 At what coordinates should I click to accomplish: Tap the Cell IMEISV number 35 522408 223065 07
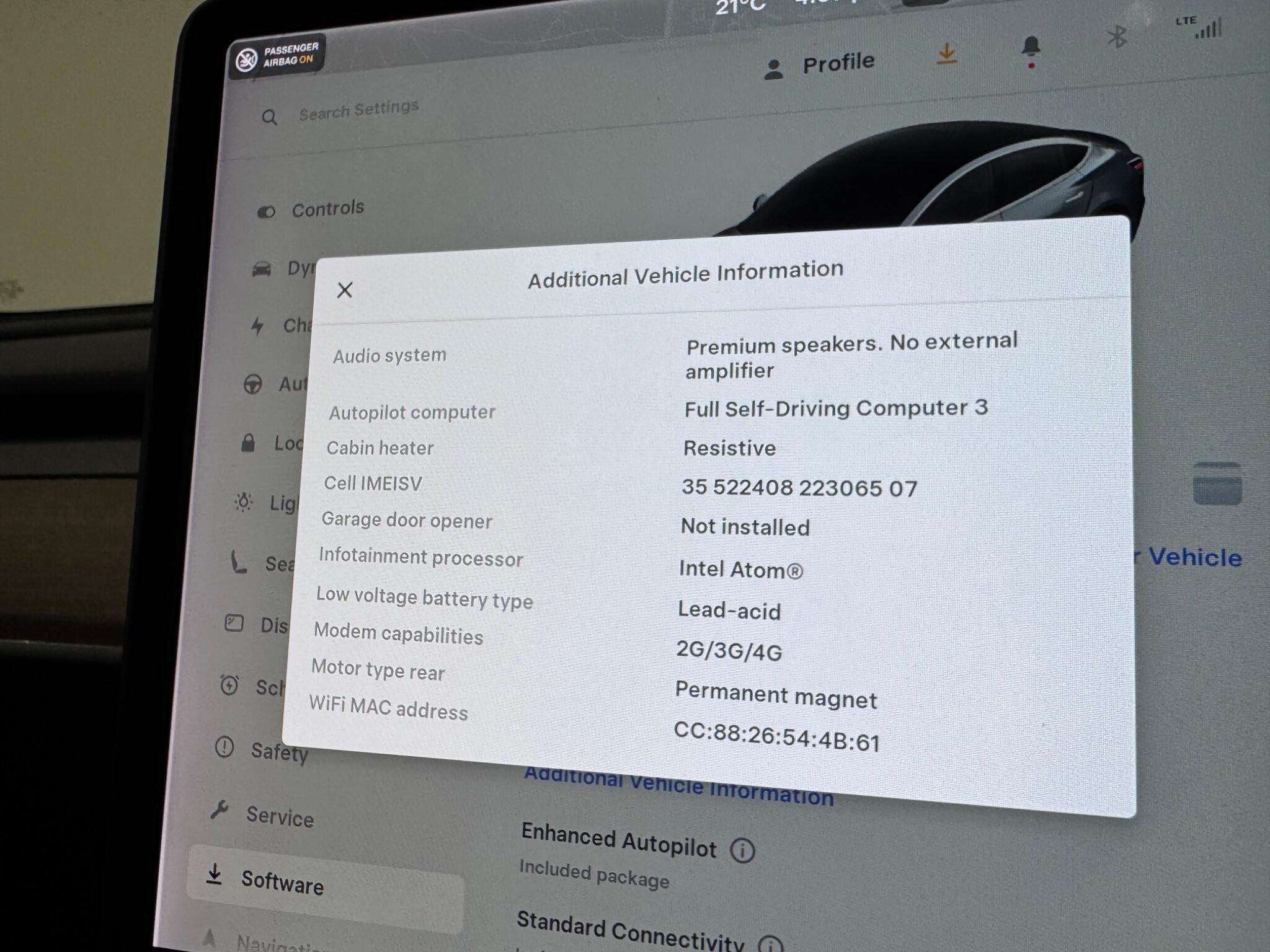(x=799, y=488)
